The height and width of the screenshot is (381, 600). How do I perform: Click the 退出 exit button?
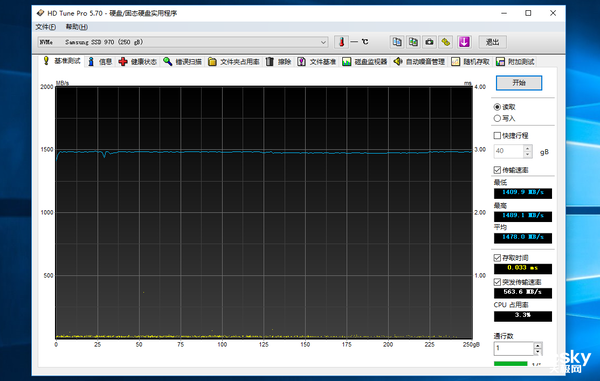(492, 42)
